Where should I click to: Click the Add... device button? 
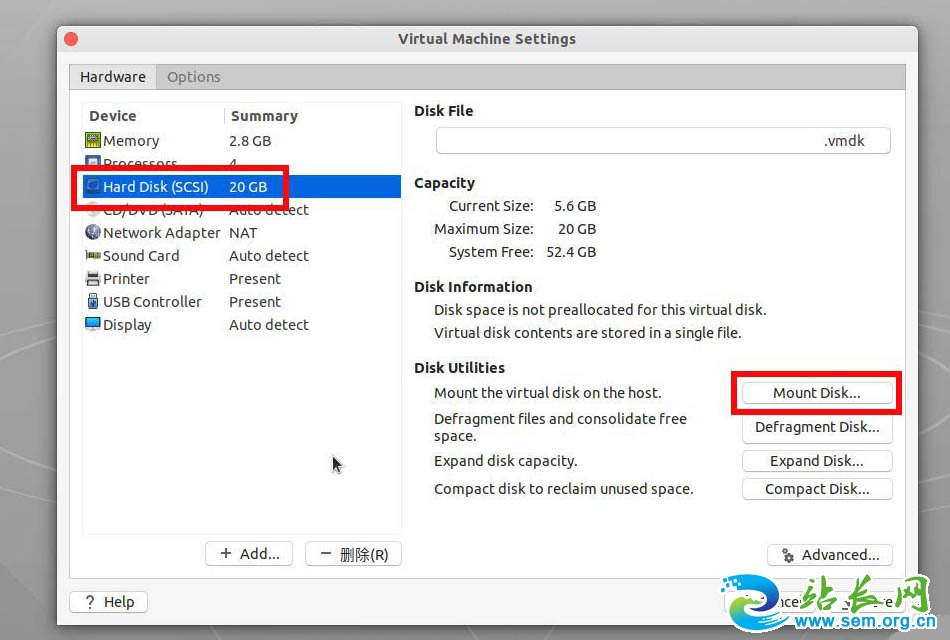pyautogui.click(x=249, y=554)
